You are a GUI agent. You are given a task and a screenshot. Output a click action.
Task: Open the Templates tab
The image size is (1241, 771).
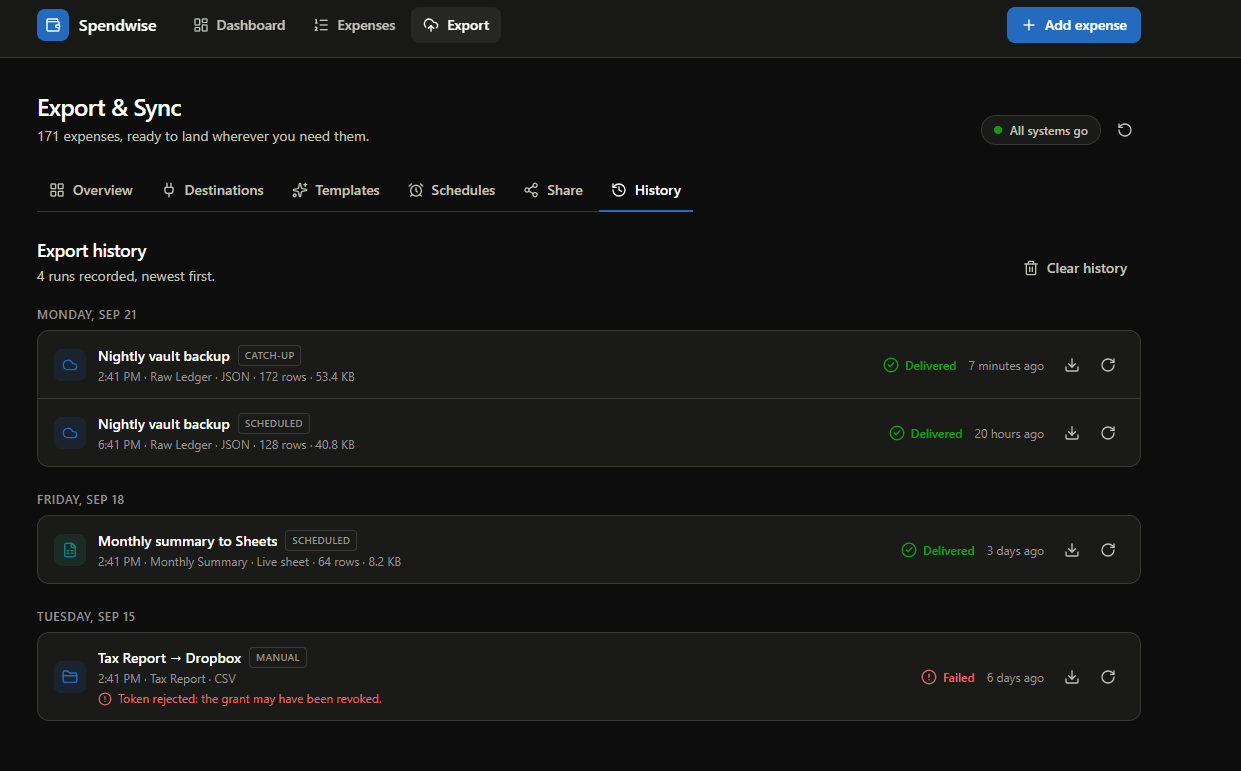(336, 190)
